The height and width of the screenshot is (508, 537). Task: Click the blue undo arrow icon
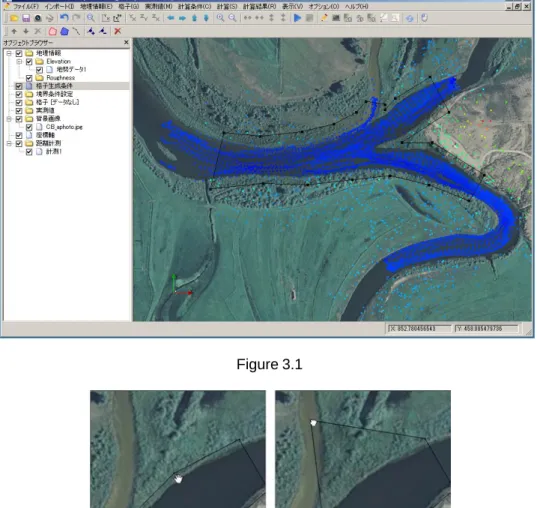coord(64,18)
